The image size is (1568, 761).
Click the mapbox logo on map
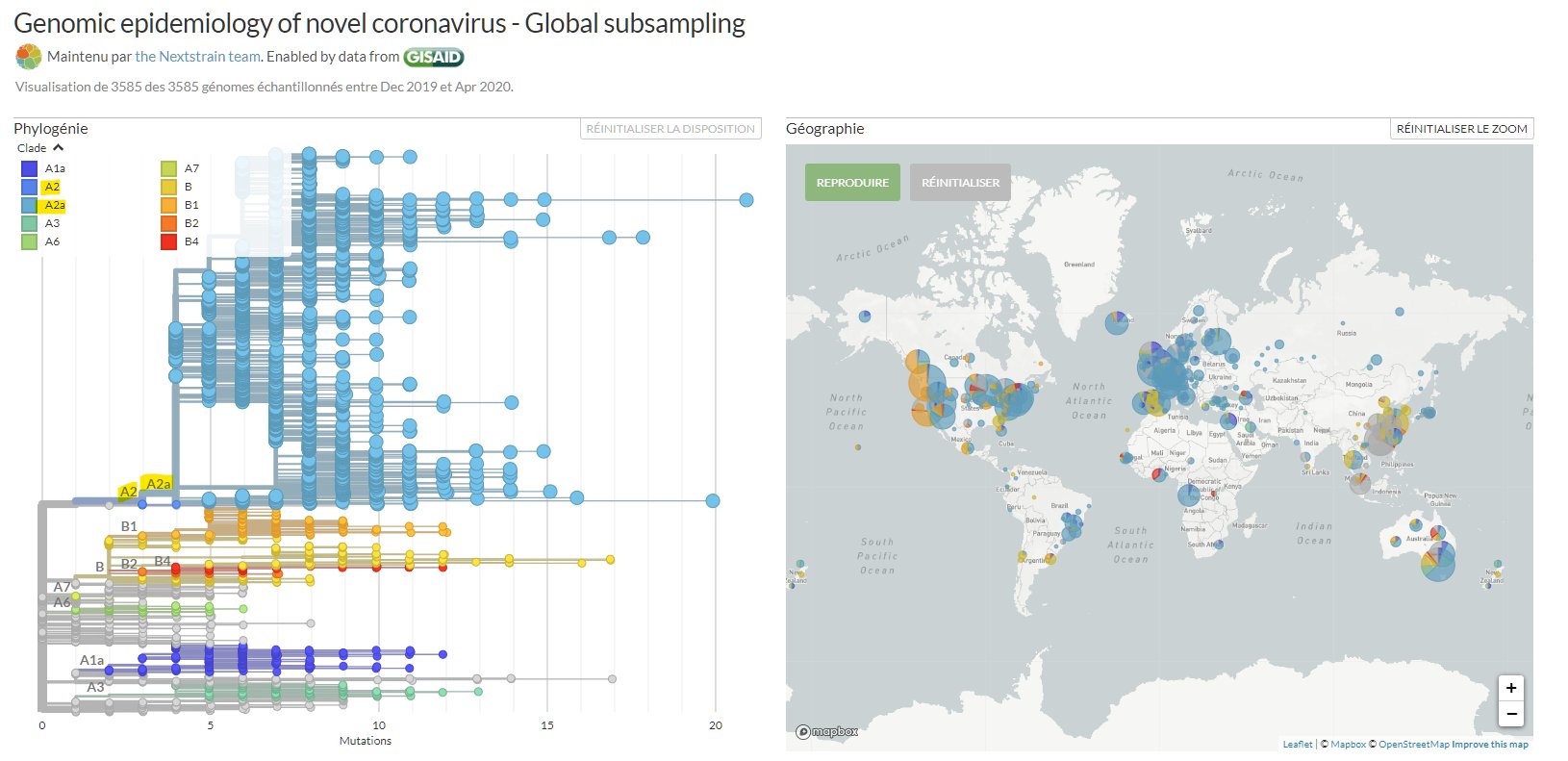827,732
